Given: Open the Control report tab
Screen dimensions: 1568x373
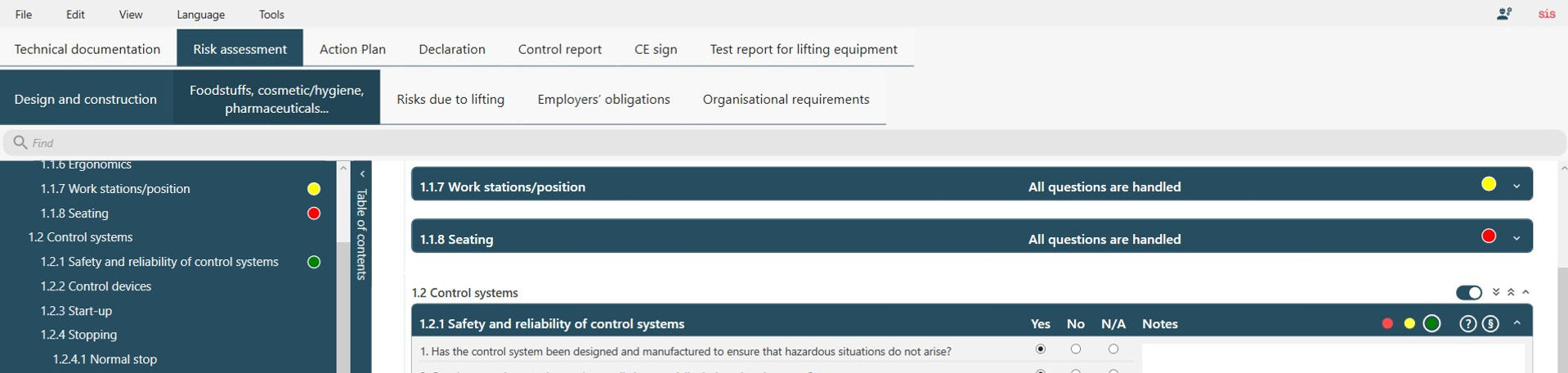Looking at the screenshot, I should tap(560, 48).
